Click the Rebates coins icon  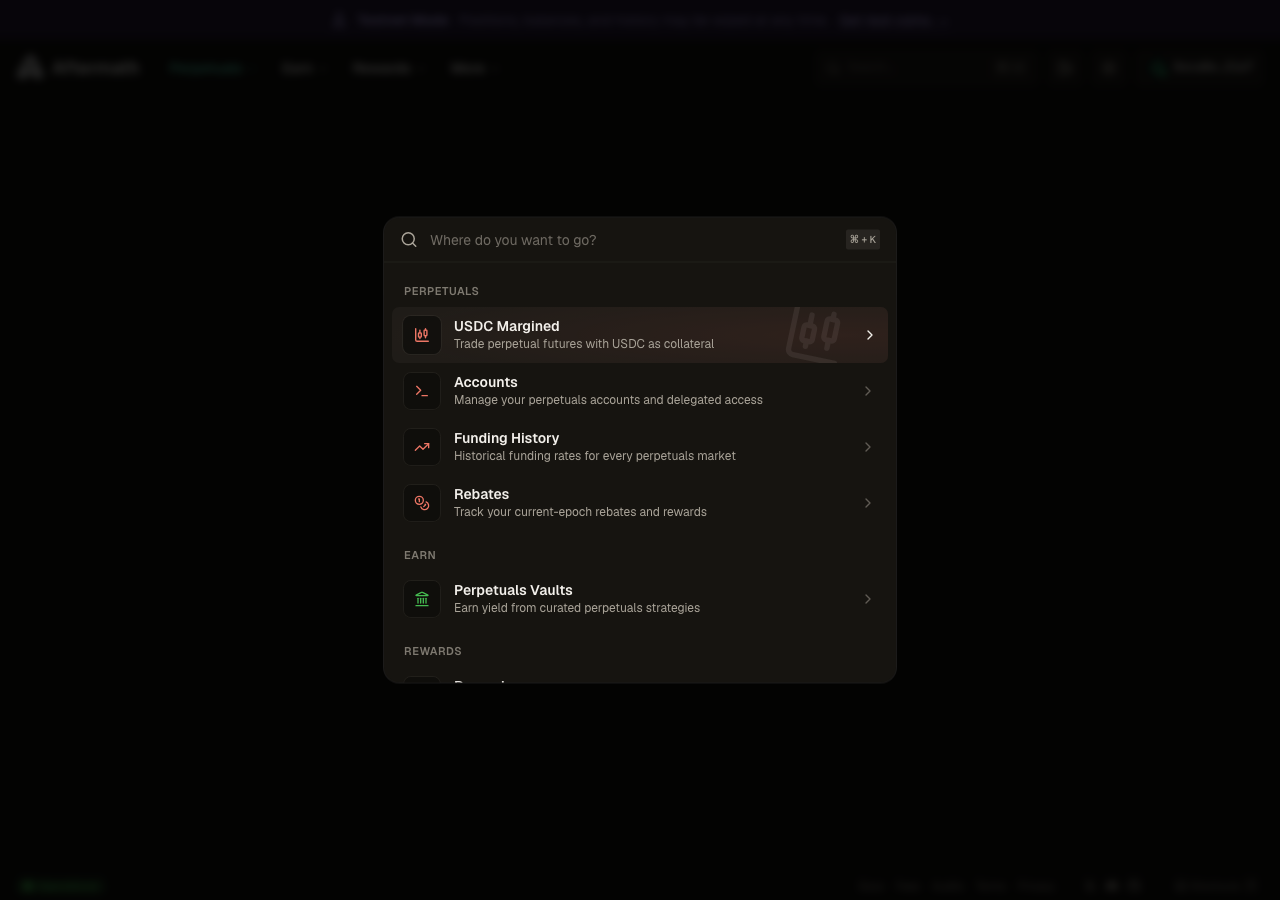point(422,503)
